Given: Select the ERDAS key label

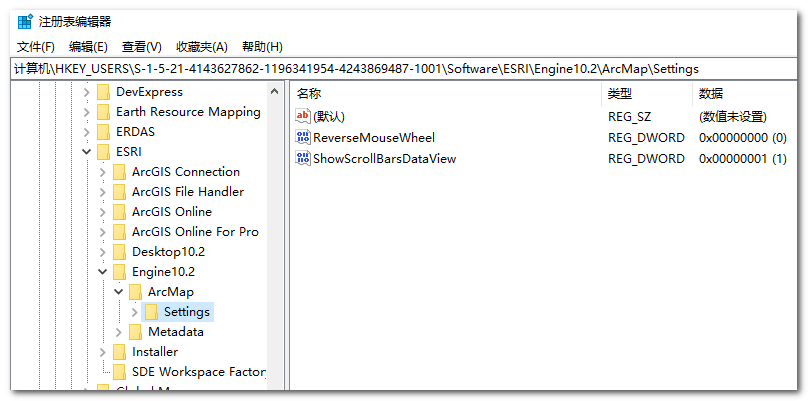Looking at the screenshot, I should [135, 132].
